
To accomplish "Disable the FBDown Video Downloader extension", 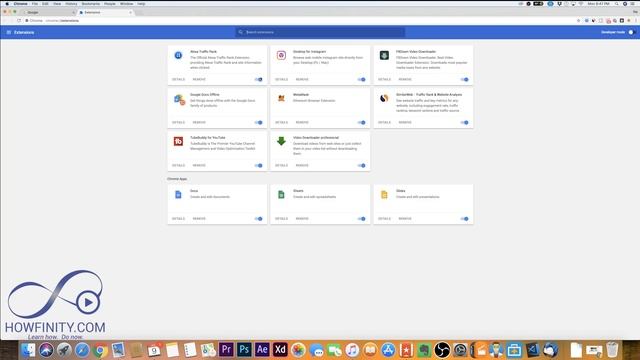I will [x=464, y=80].
